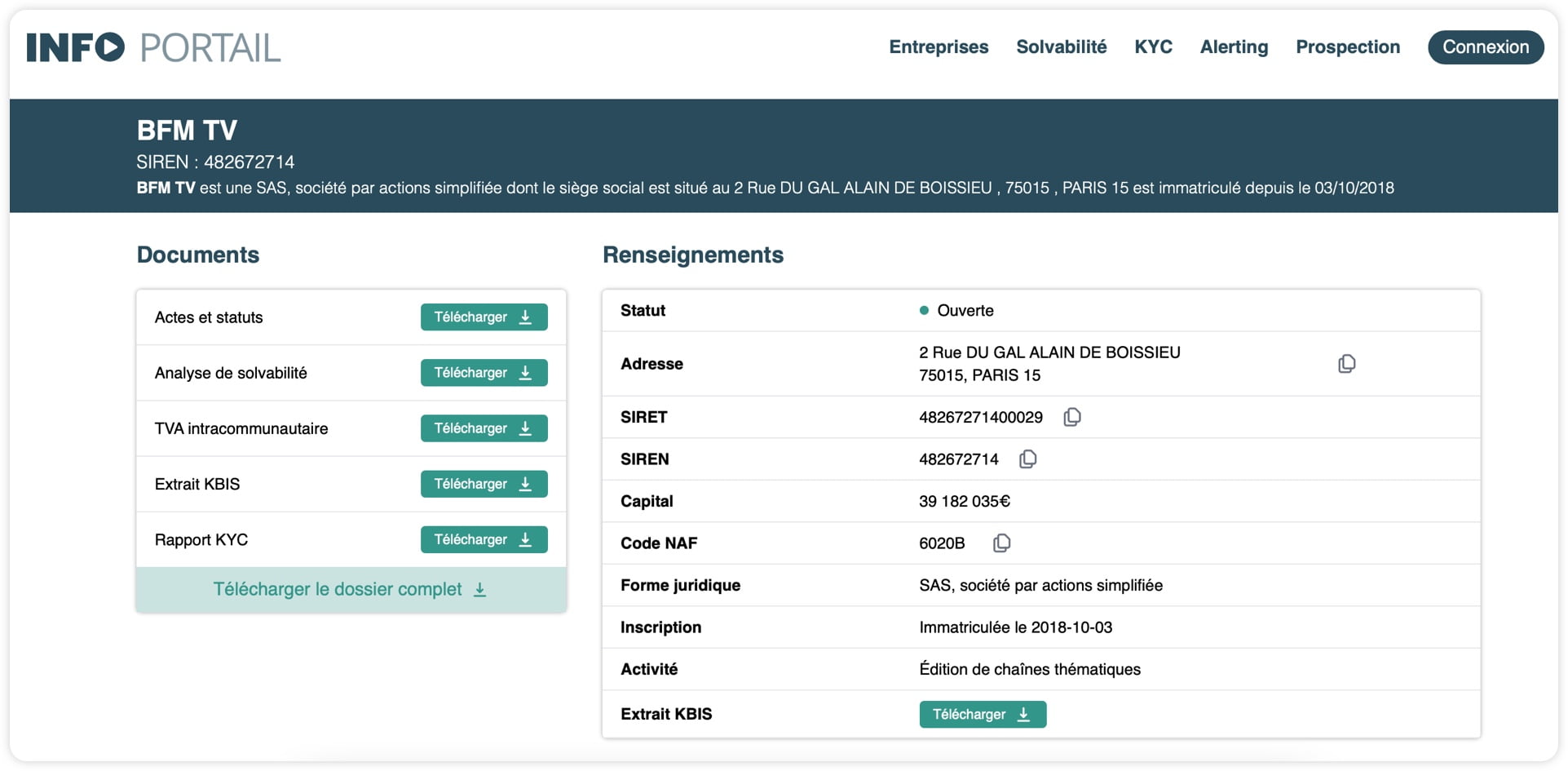Copy the SIREN number via copy icon
1568x771 pixels.
pos(1027,459)
